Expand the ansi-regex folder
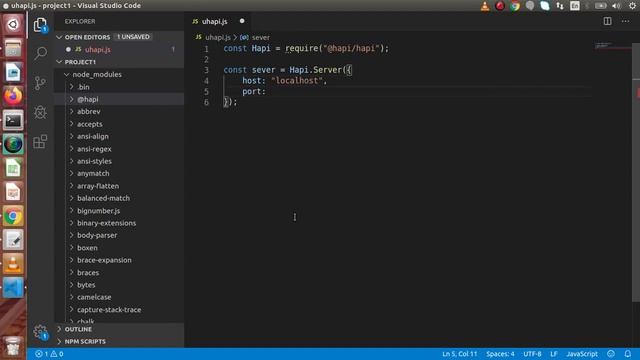The image size is (640, 360). point(72,149)
